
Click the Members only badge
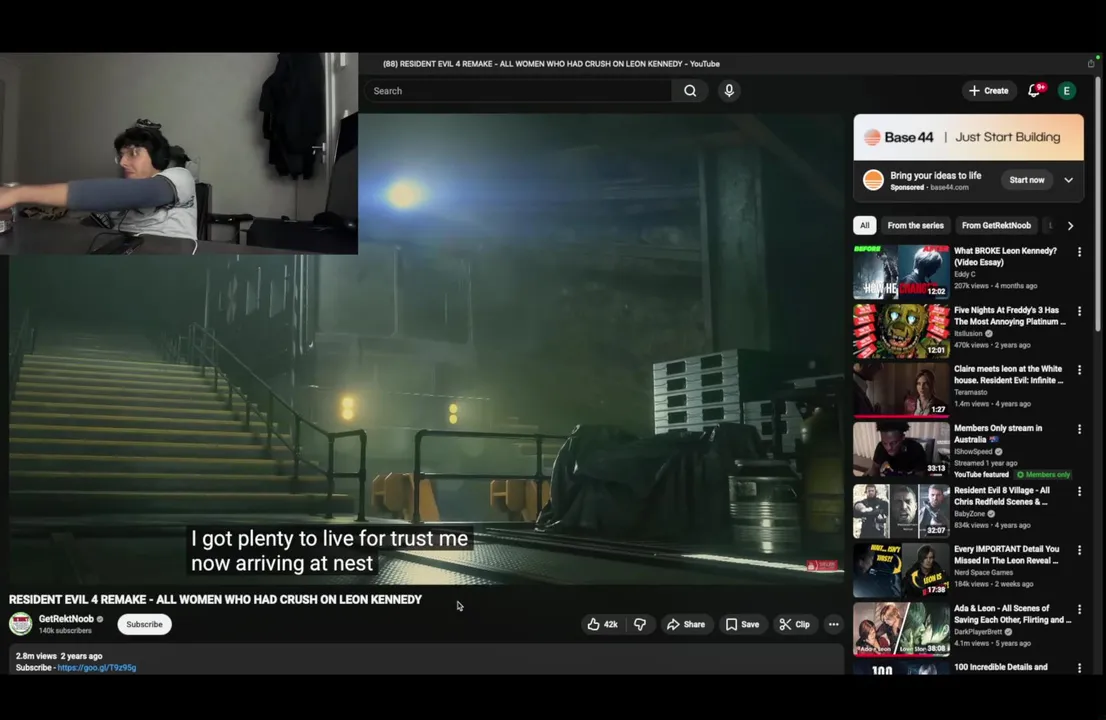coord(1043,475)
